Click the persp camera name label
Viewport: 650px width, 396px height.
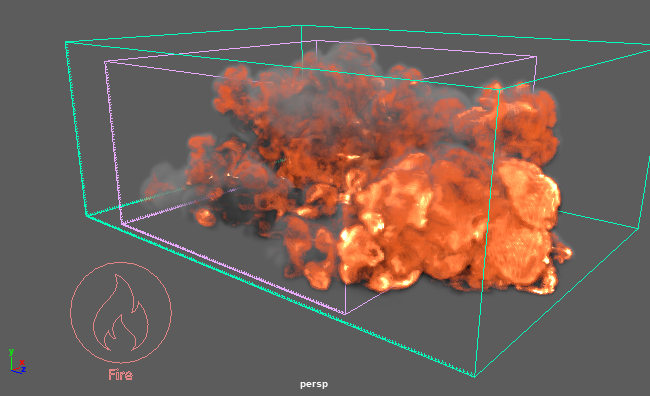pyautogui.click(x=314, y=384)
